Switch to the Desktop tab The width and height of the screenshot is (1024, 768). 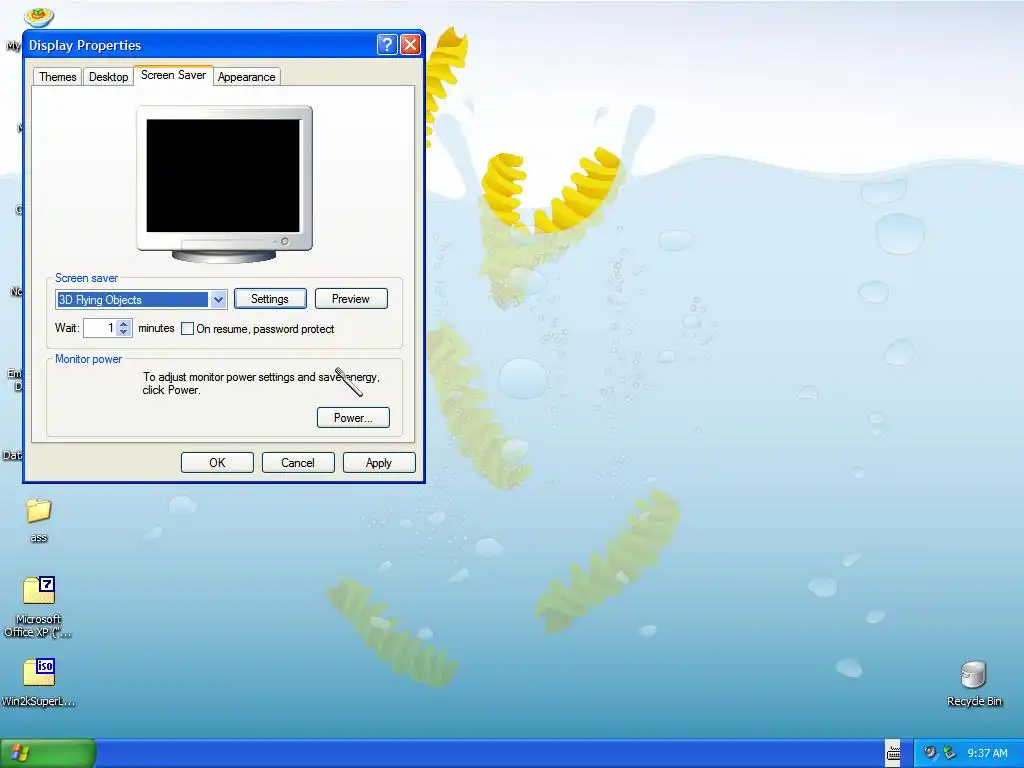coord(108,76)
